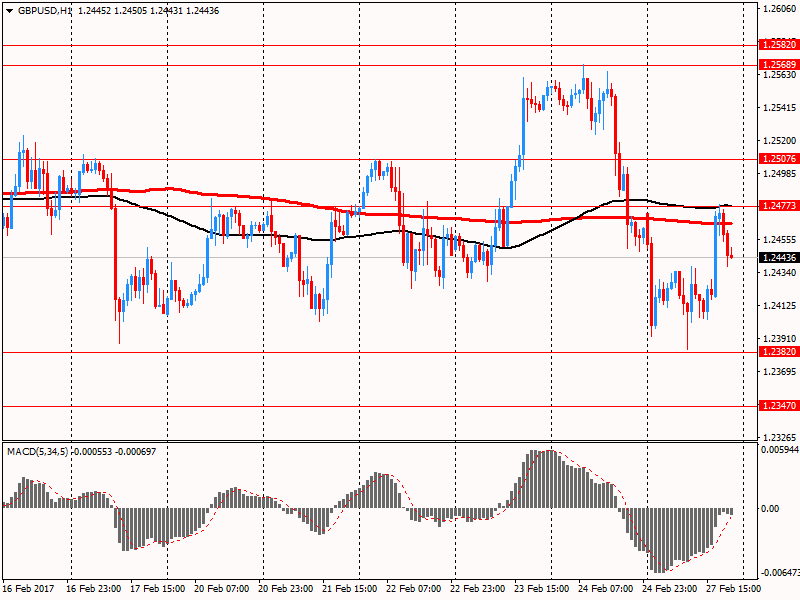Image resolution: width=800 pixels, height=600 pixels.
Task: Click the 17 Feb 15:00 time label
Action: click(158, 589)
